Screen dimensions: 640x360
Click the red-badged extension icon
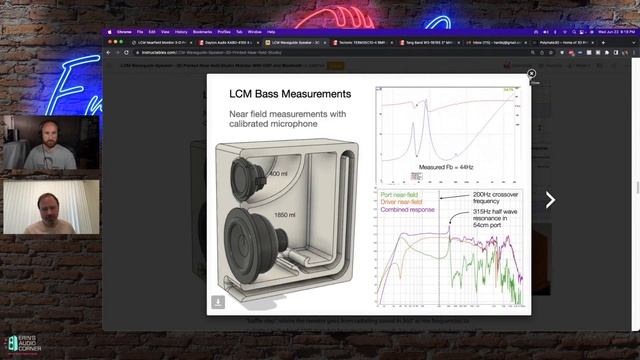click(571, 53)
